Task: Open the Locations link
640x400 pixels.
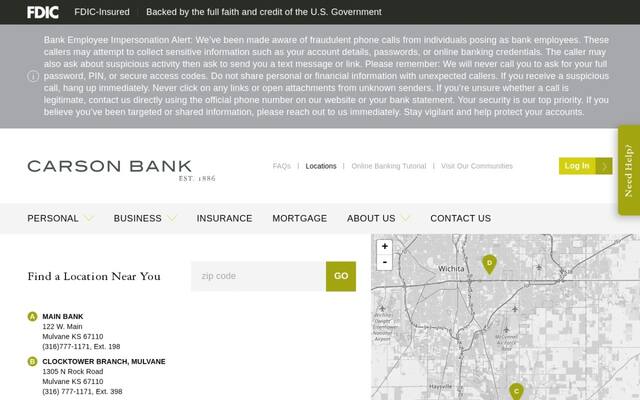Action: 321,166
